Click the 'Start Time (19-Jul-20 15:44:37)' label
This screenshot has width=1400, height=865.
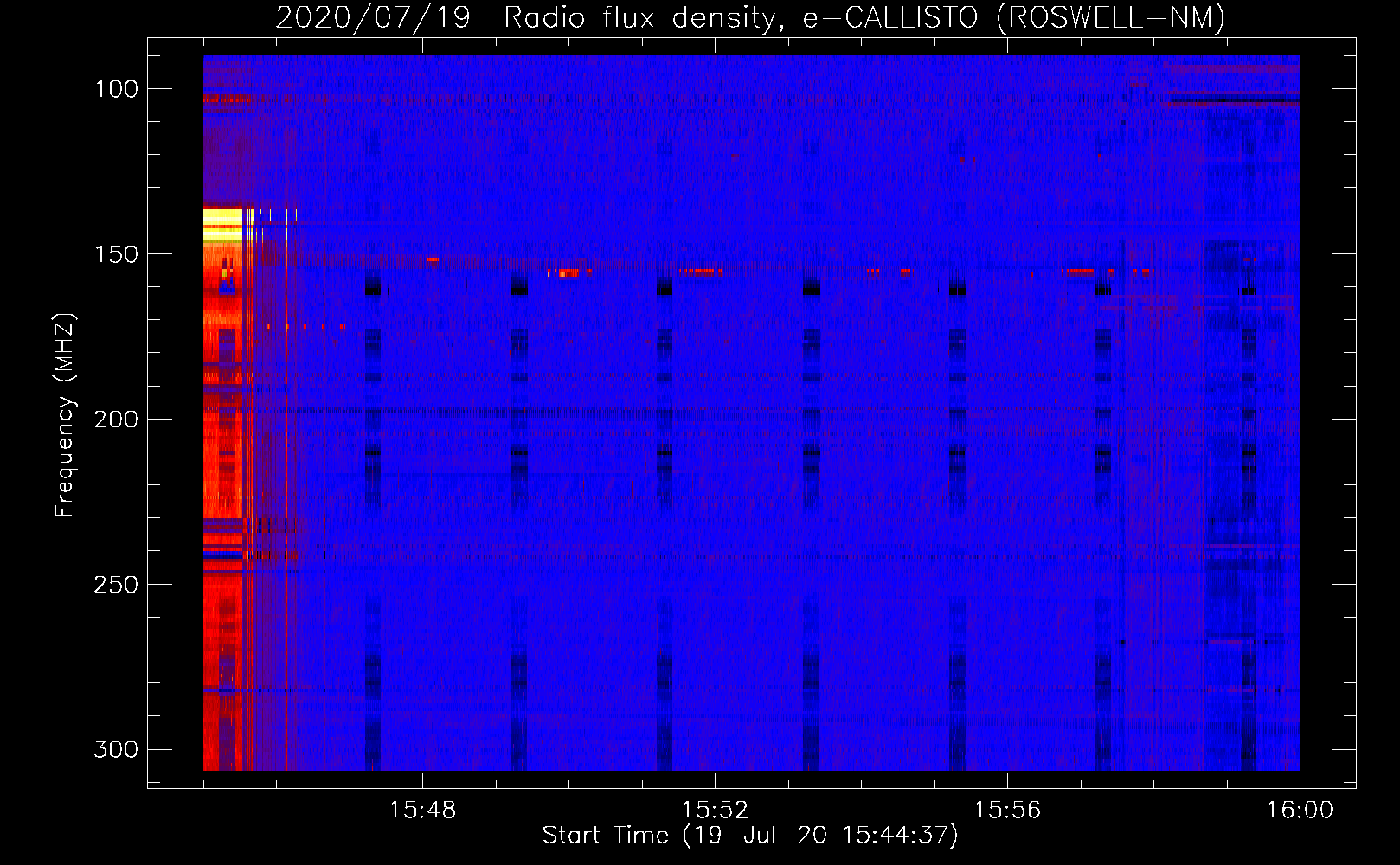pos(750,836)
